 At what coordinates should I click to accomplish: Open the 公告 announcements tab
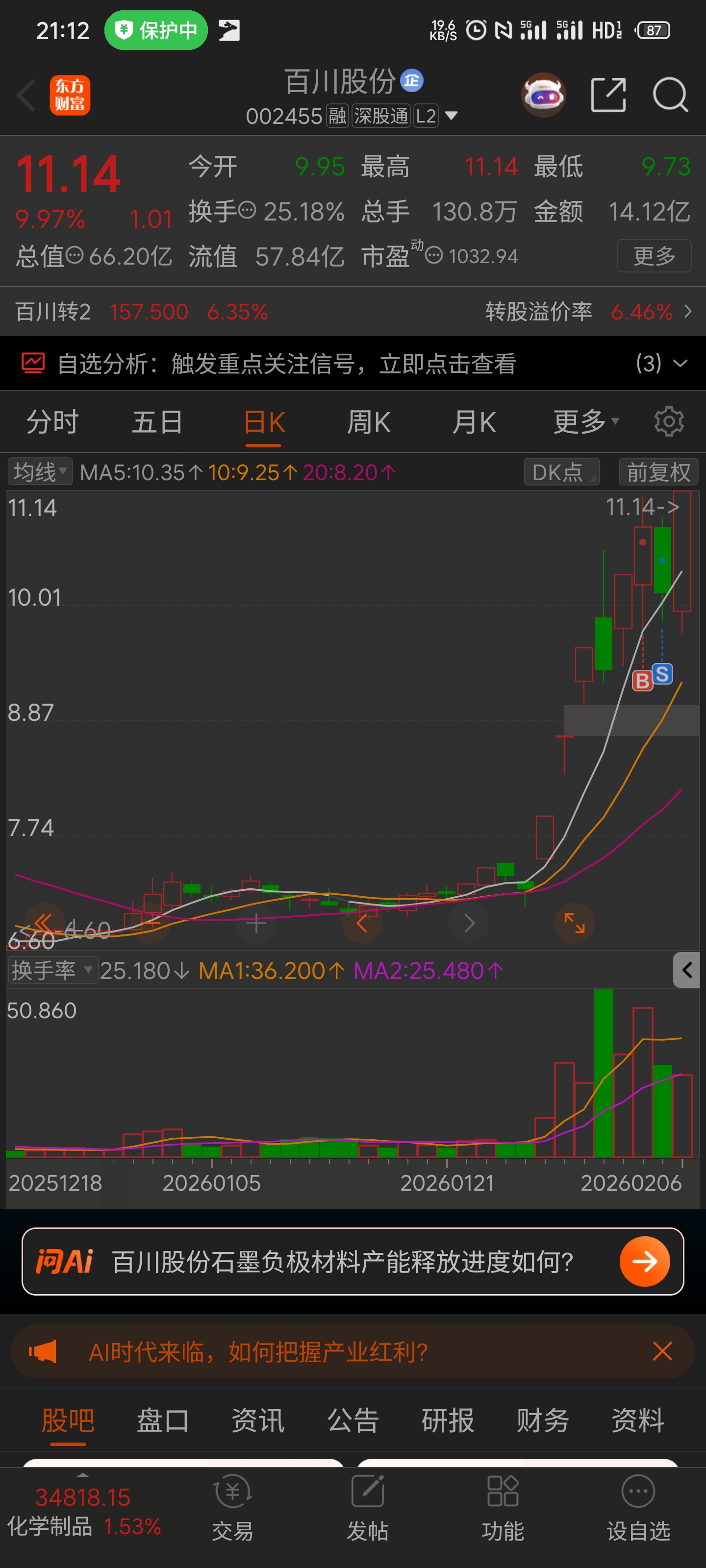pyautogui.click(x=353, y=1420)
